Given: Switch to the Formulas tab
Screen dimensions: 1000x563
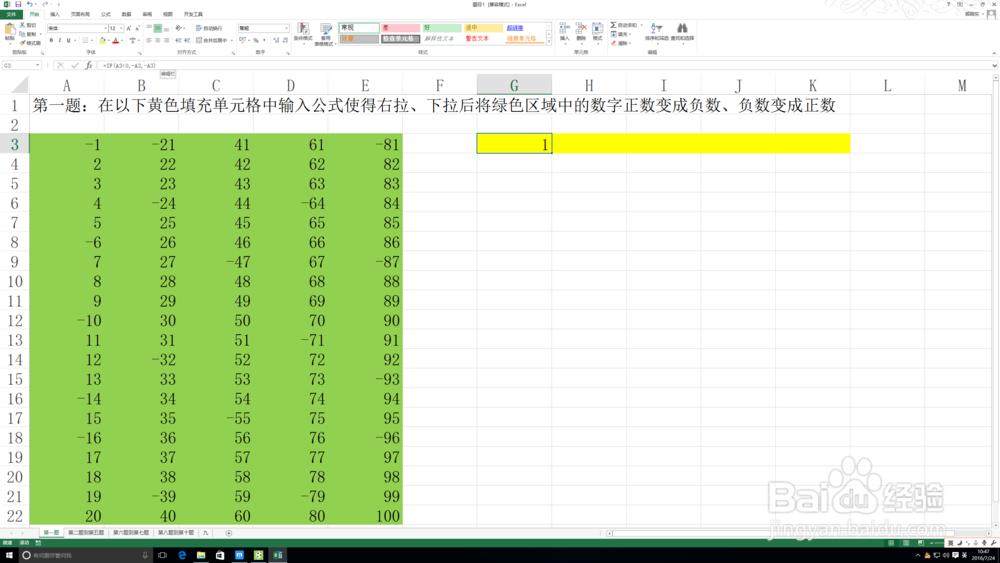Looking at the screenshot, I should click(x=106, y=14).
